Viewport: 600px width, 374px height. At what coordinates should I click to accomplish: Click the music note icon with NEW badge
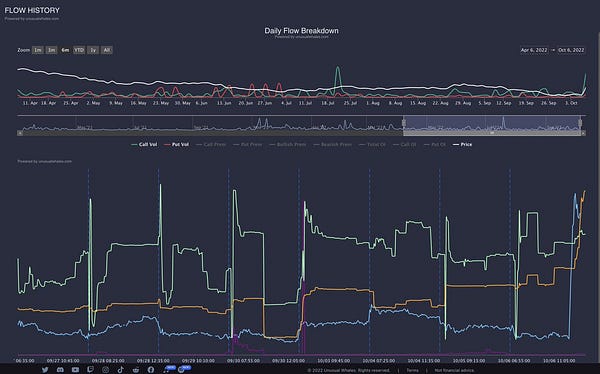click(x=169, y=369)
